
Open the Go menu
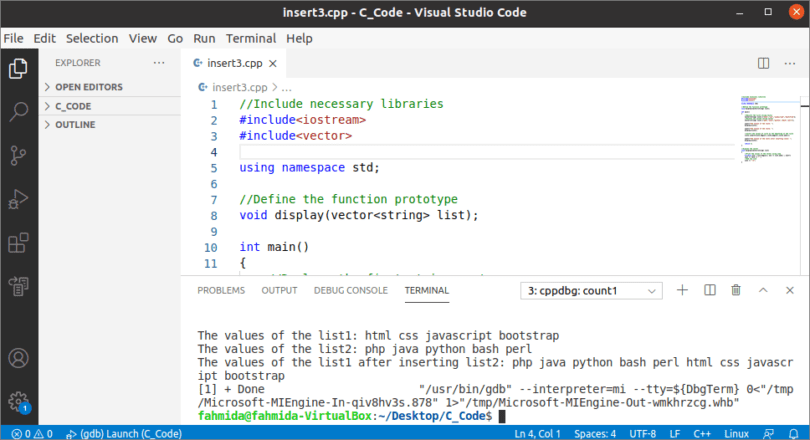click(175, 38)
